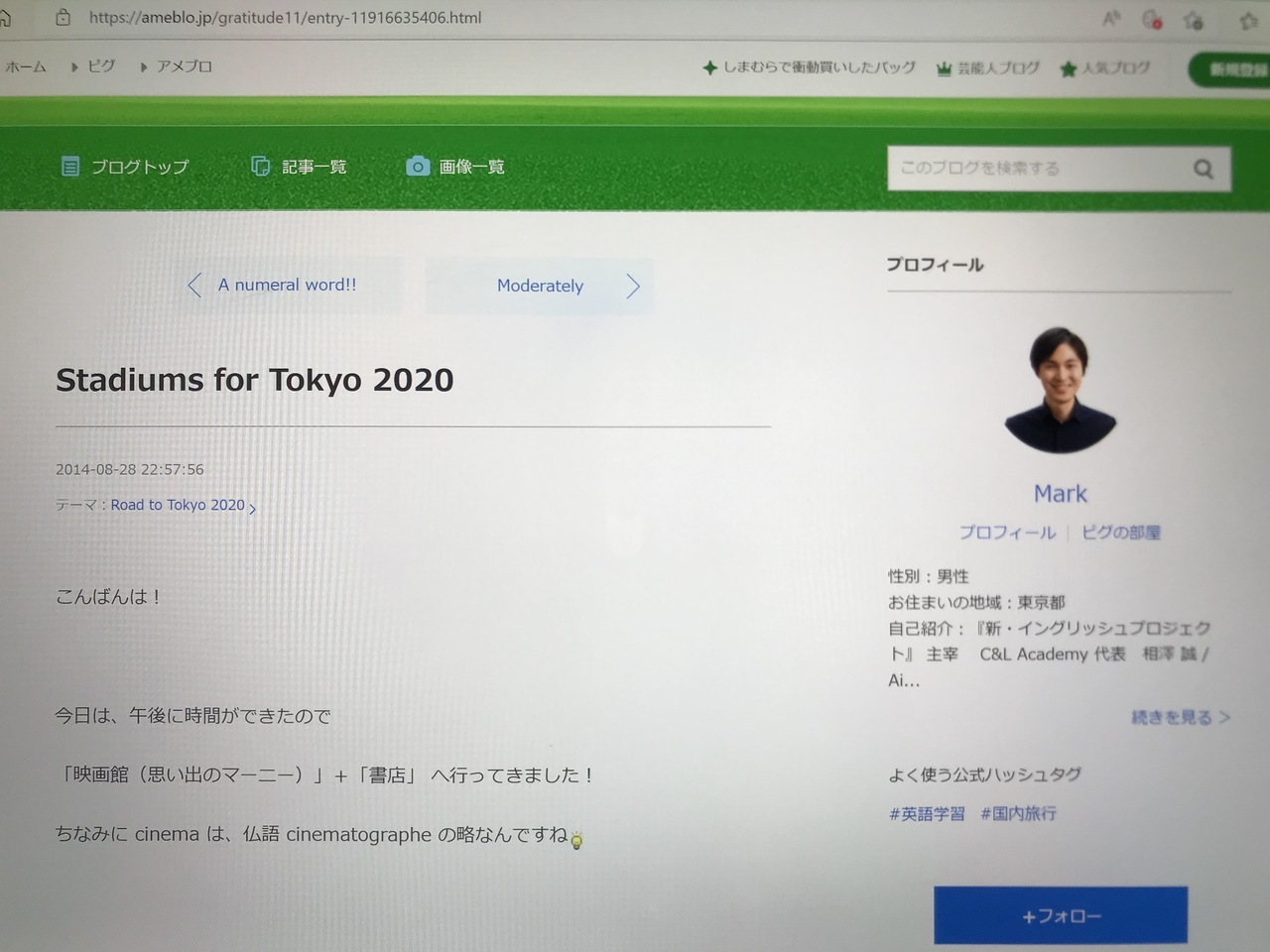
Task: Open アメブロ in top navigation
Action: pos(184,66)
